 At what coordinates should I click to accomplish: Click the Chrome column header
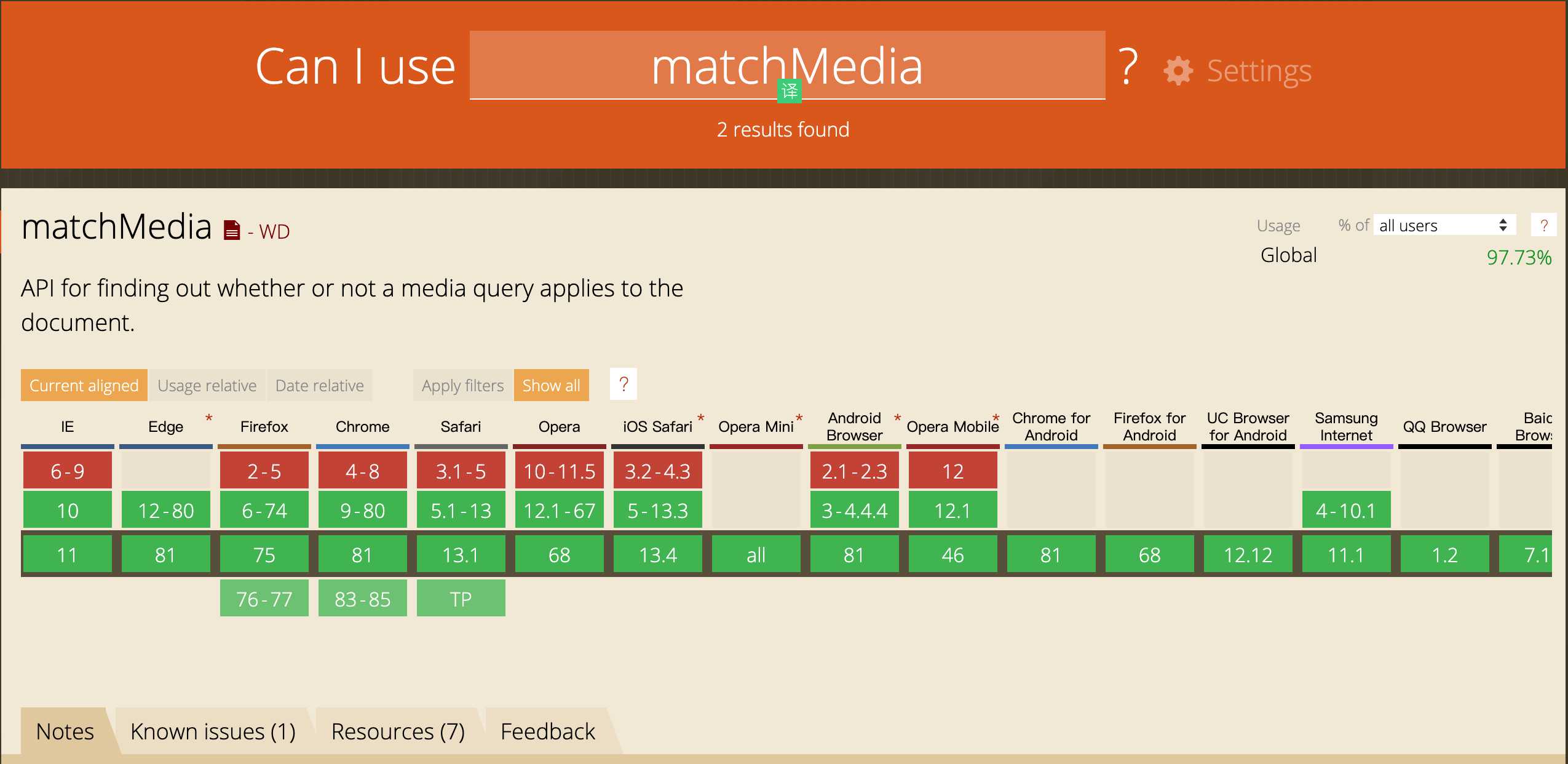(363, 426)
